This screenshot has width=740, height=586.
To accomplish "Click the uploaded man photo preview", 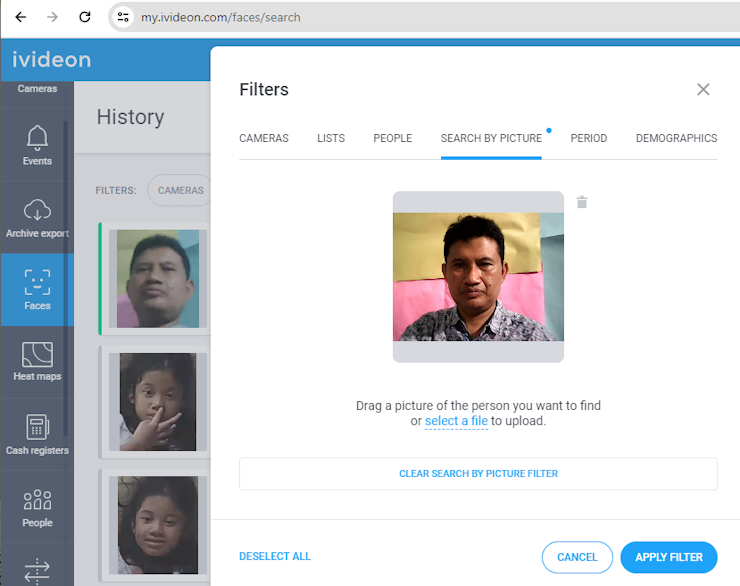I will click(x=478, y=276).
